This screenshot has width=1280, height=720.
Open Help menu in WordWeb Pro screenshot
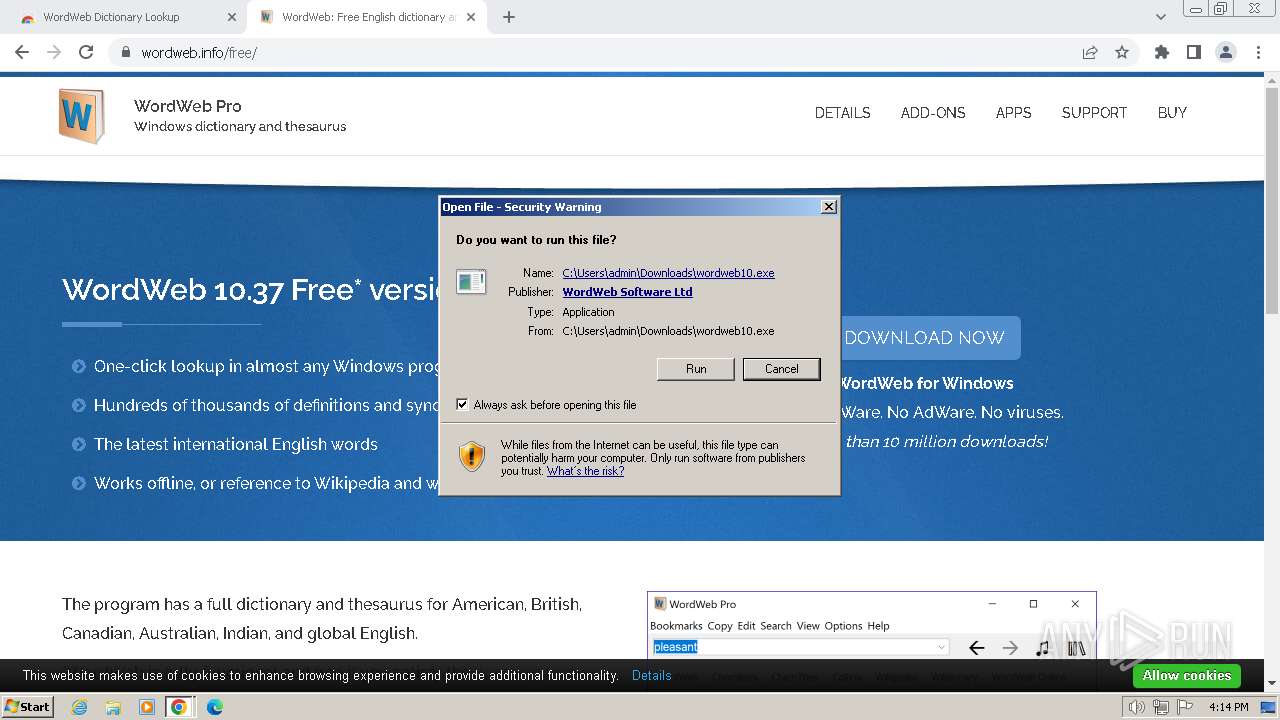(x=878, y=626)
